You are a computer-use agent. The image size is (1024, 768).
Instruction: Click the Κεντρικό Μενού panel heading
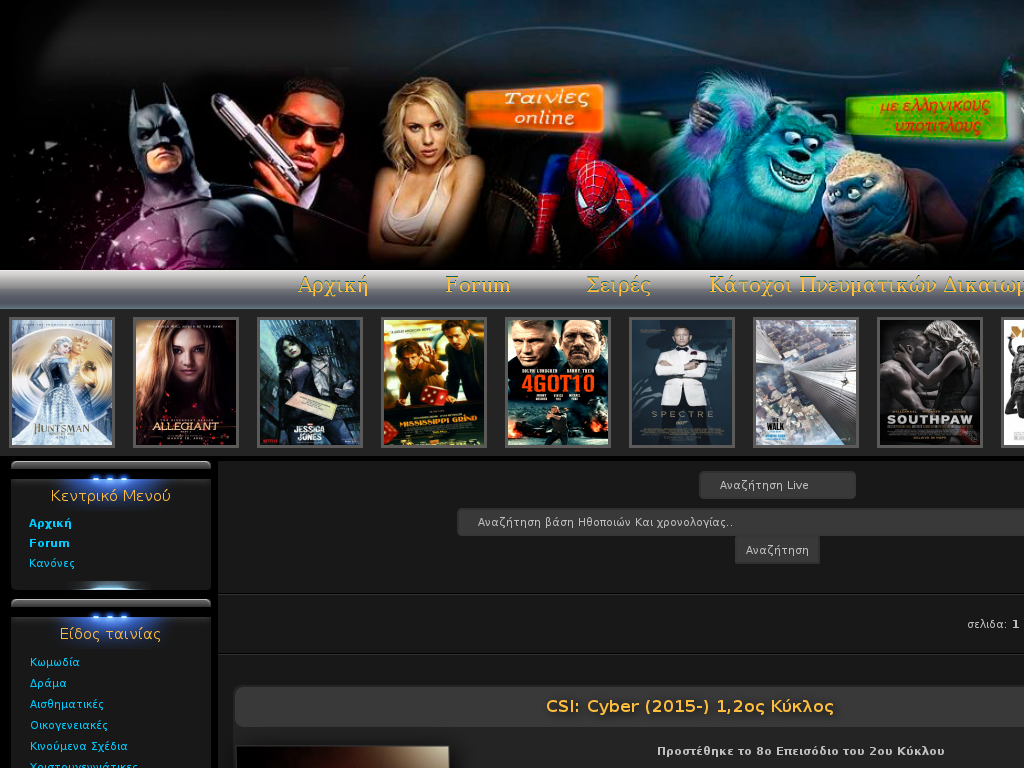[110, 496]
